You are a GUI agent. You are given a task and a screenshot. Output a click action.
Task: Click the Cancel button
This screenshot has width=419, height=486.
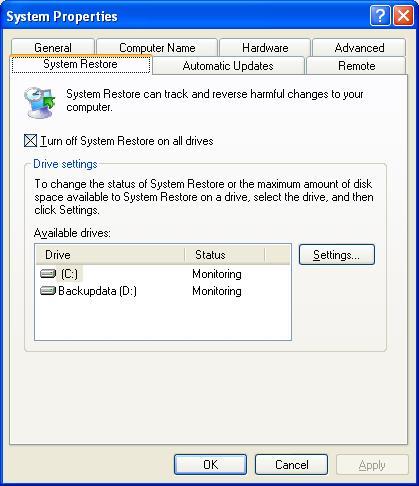(x=291, y=464)
